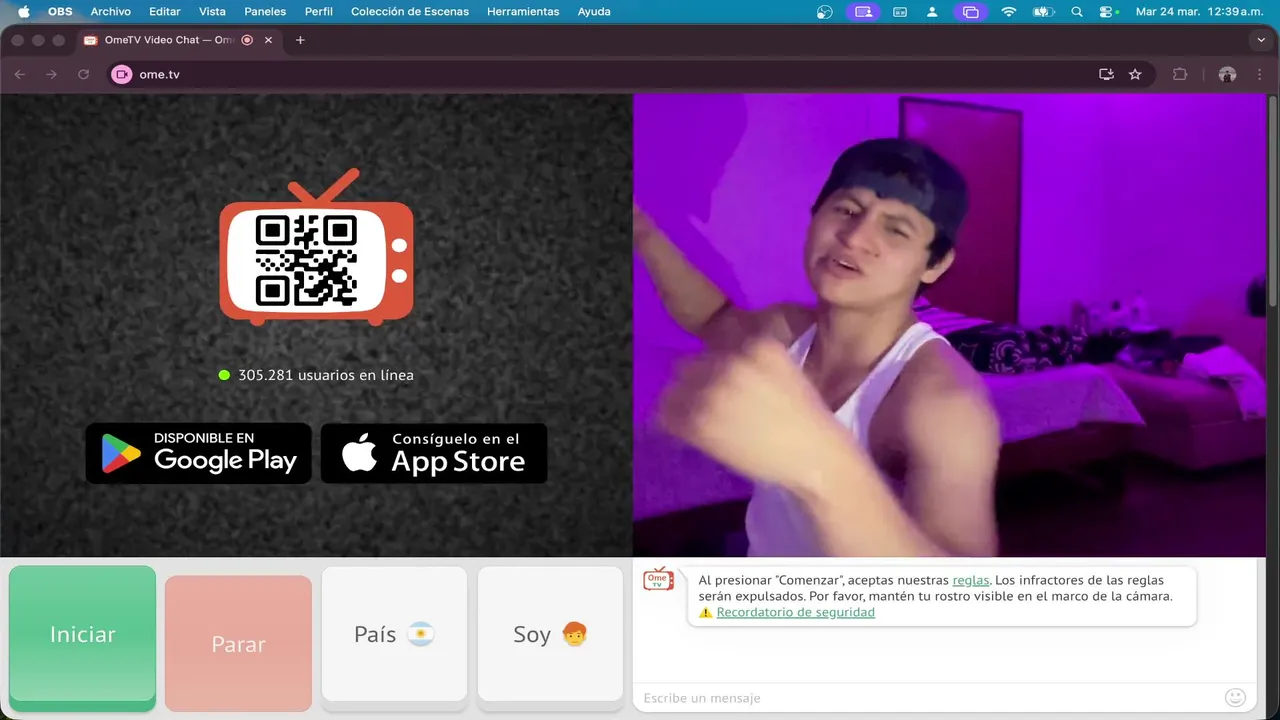Click the user account menu bar icon
This screenshot has height=720, width=1280.
(932, 12)
